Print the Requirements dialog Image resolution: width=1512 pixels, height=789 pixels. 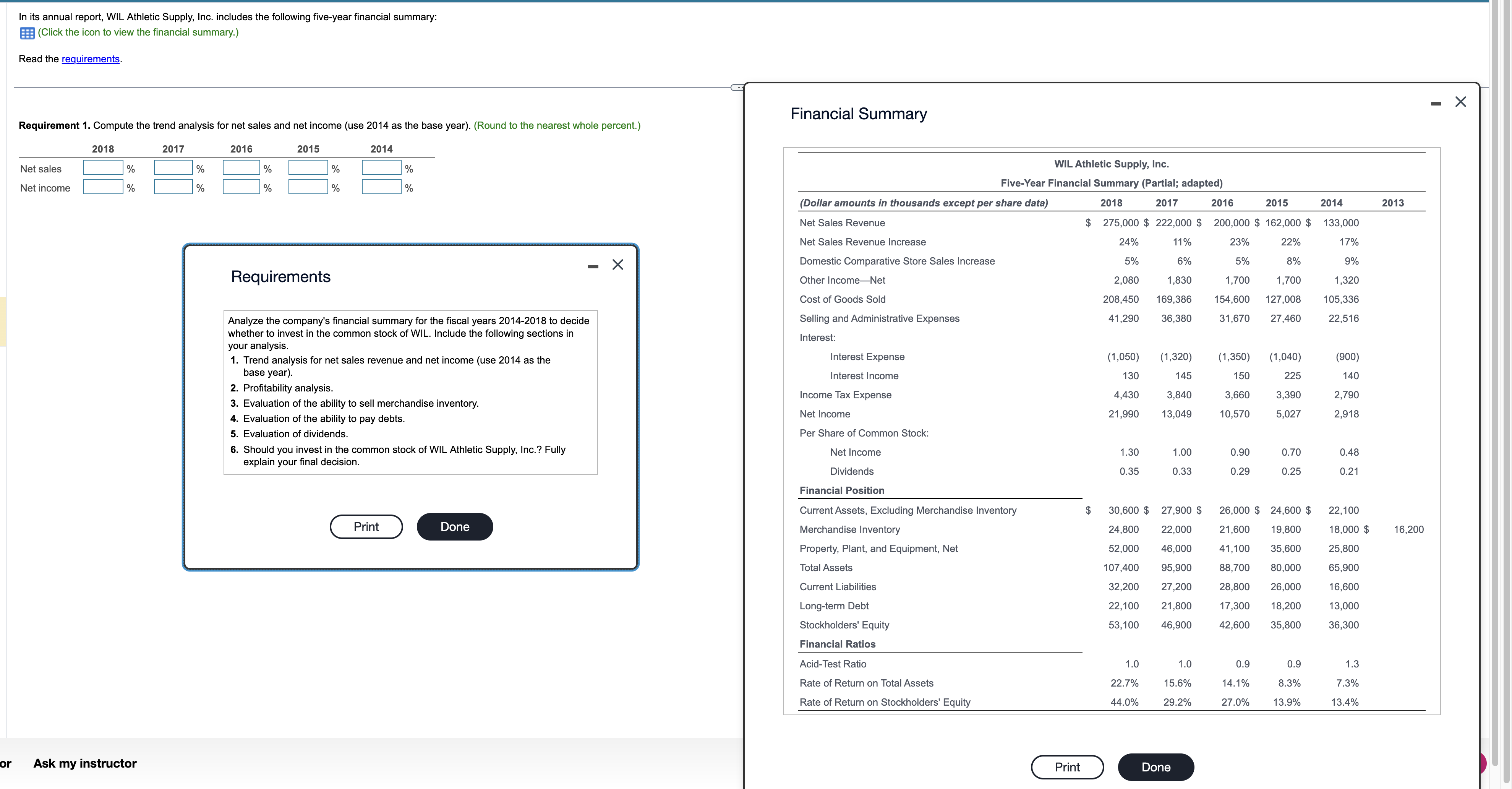(x=366, y=527)
